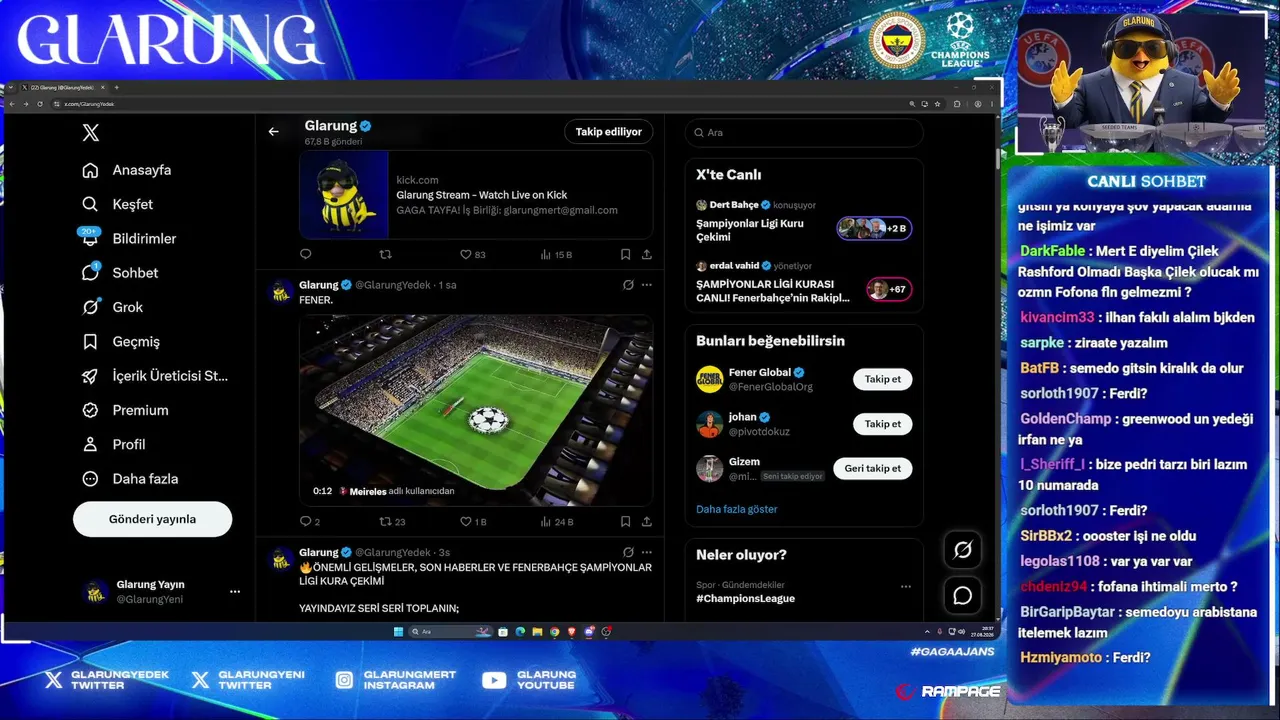Screen dimensions: 1280x720
Task: Open more options on the FENER. post
Action: (x=647, y=285)
